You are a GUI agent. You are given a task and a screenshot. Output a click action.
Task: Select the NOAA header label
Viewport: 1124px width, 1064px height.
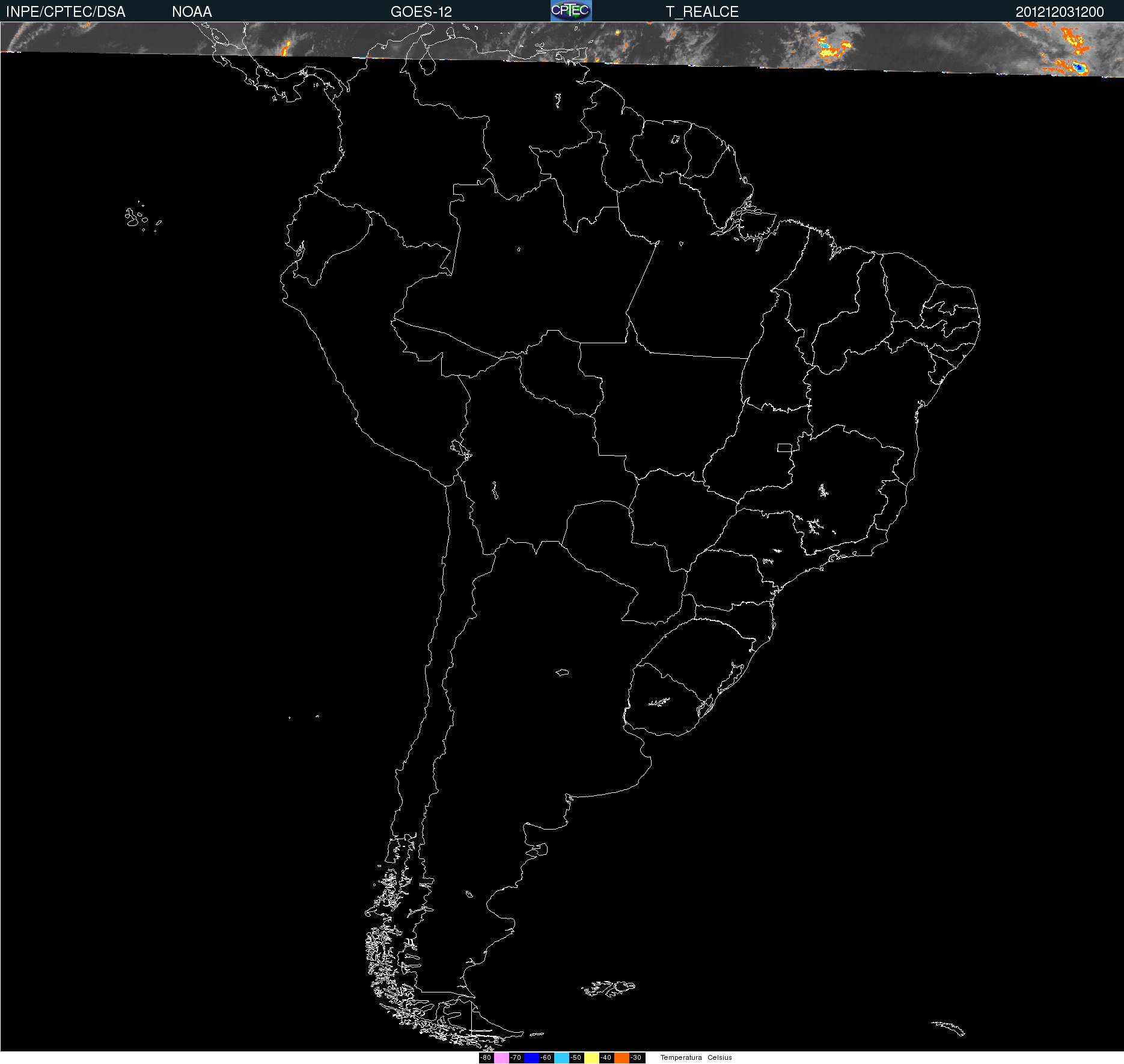point(192,12)
